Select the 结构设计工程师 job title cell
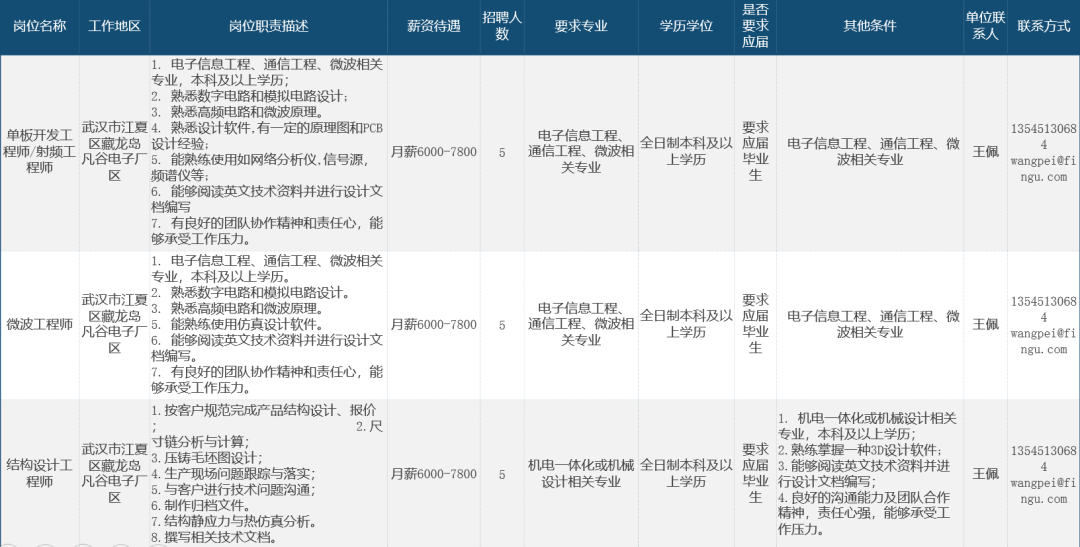 (40, 473)
